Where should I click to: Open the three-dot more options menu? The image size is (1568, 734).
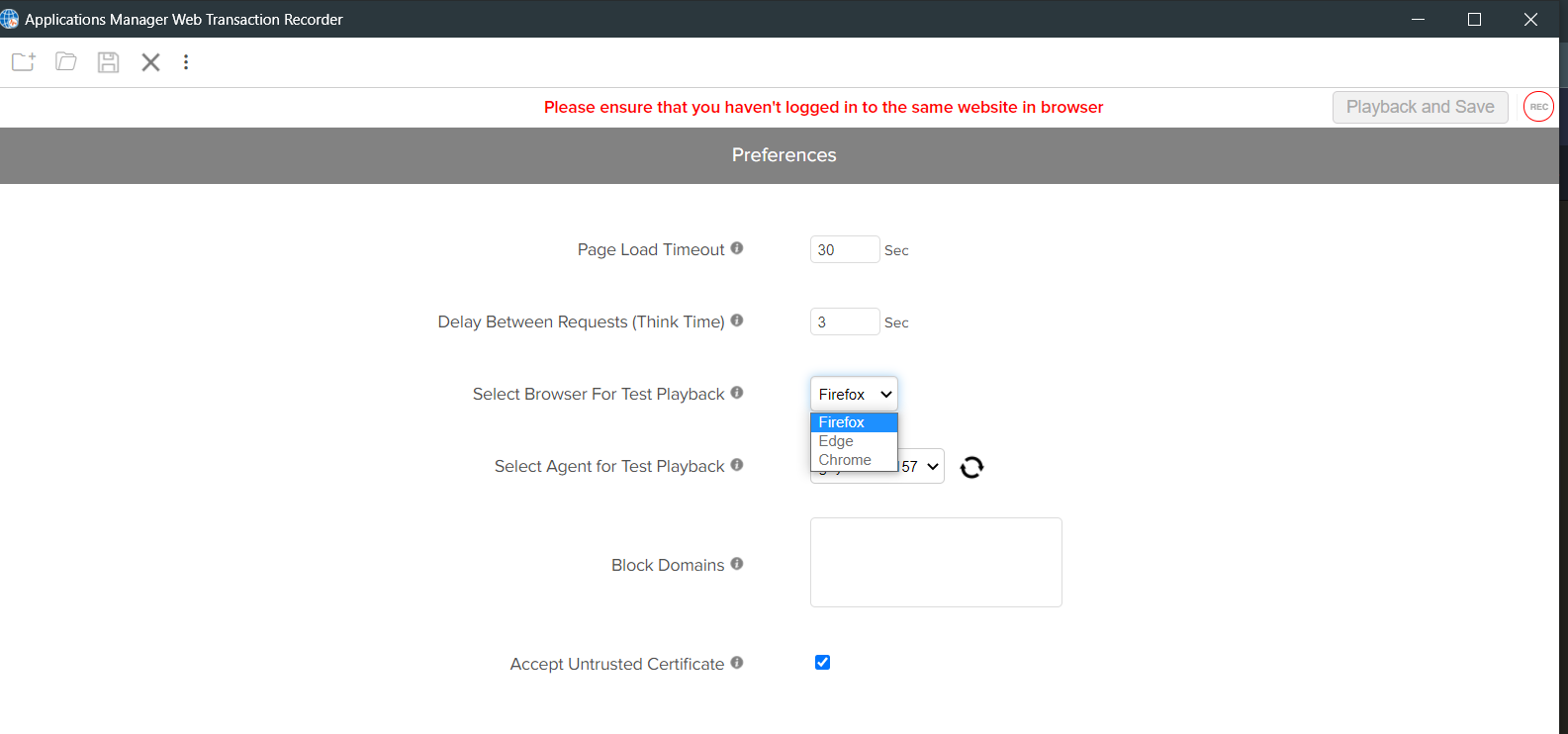pos(186,62)
